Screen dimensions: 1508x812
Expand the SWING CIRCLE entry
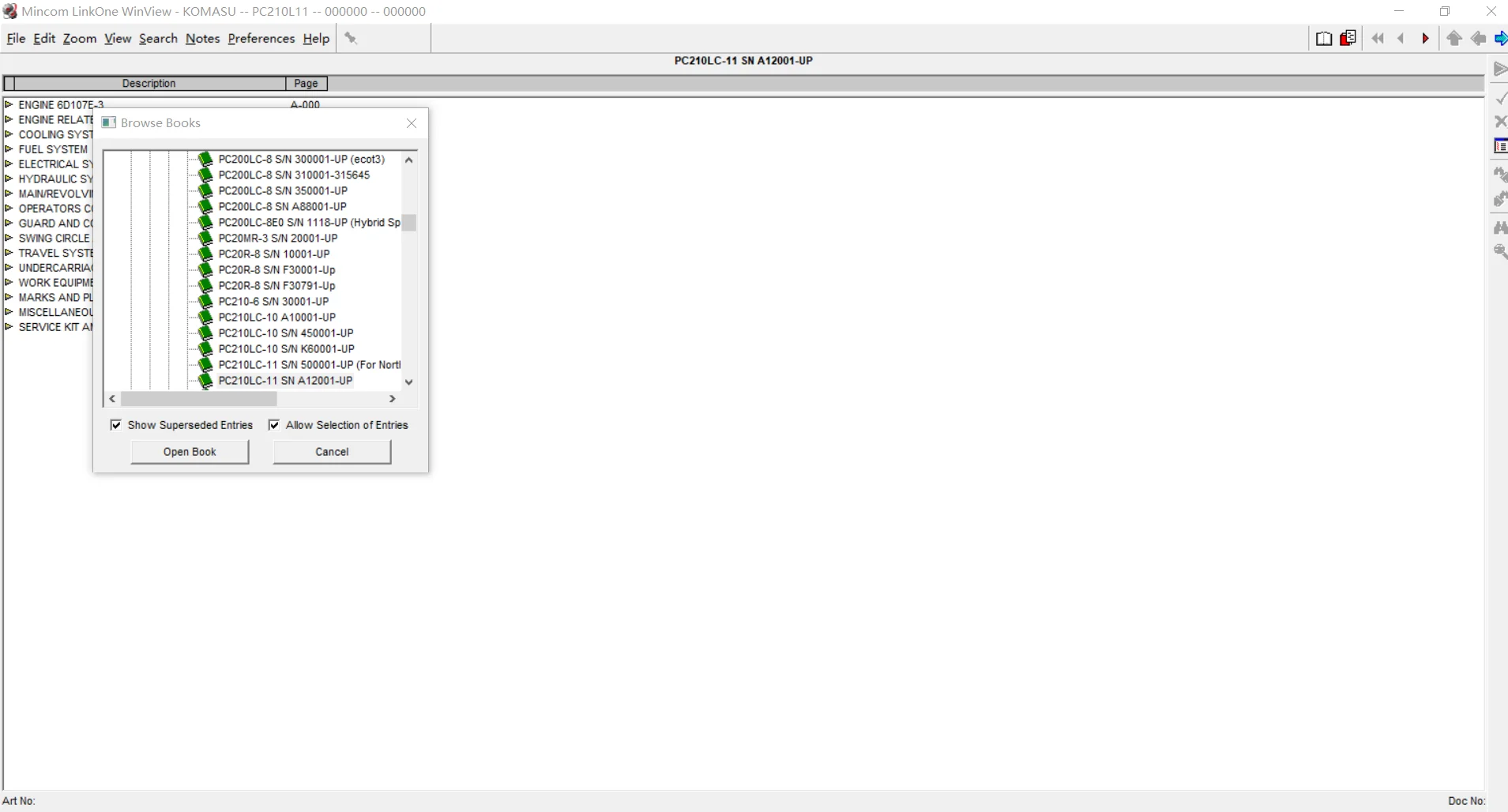(9, 238)
